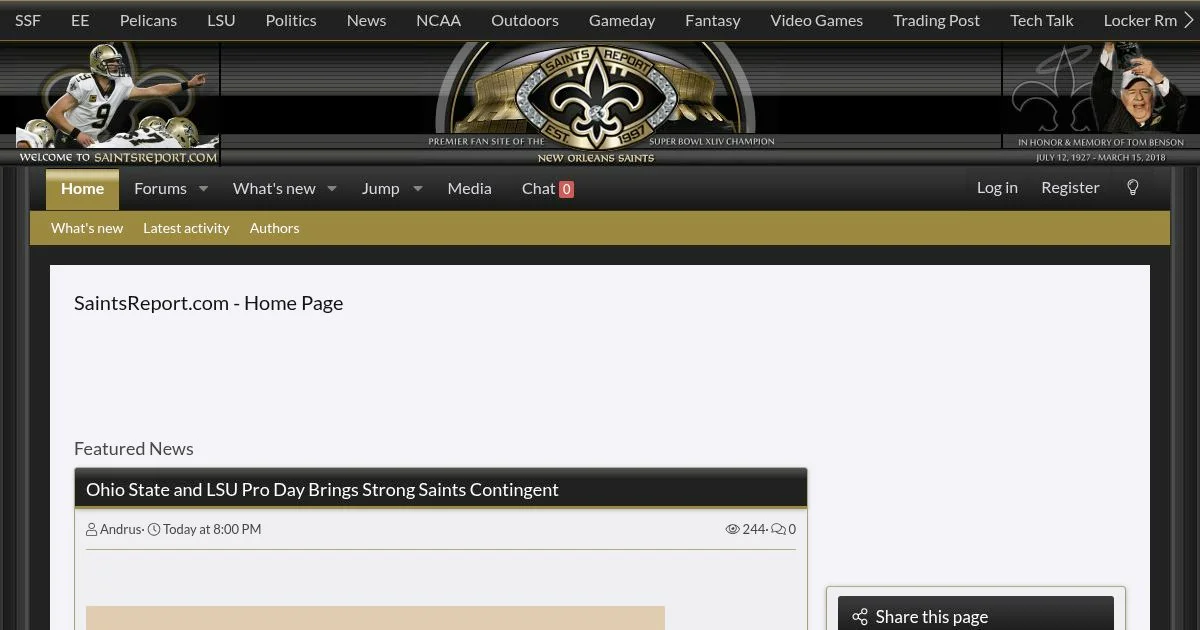Click the comments bubble icon showing 0
Screen dimensions: 1200x630
click(x=778, y=529)
